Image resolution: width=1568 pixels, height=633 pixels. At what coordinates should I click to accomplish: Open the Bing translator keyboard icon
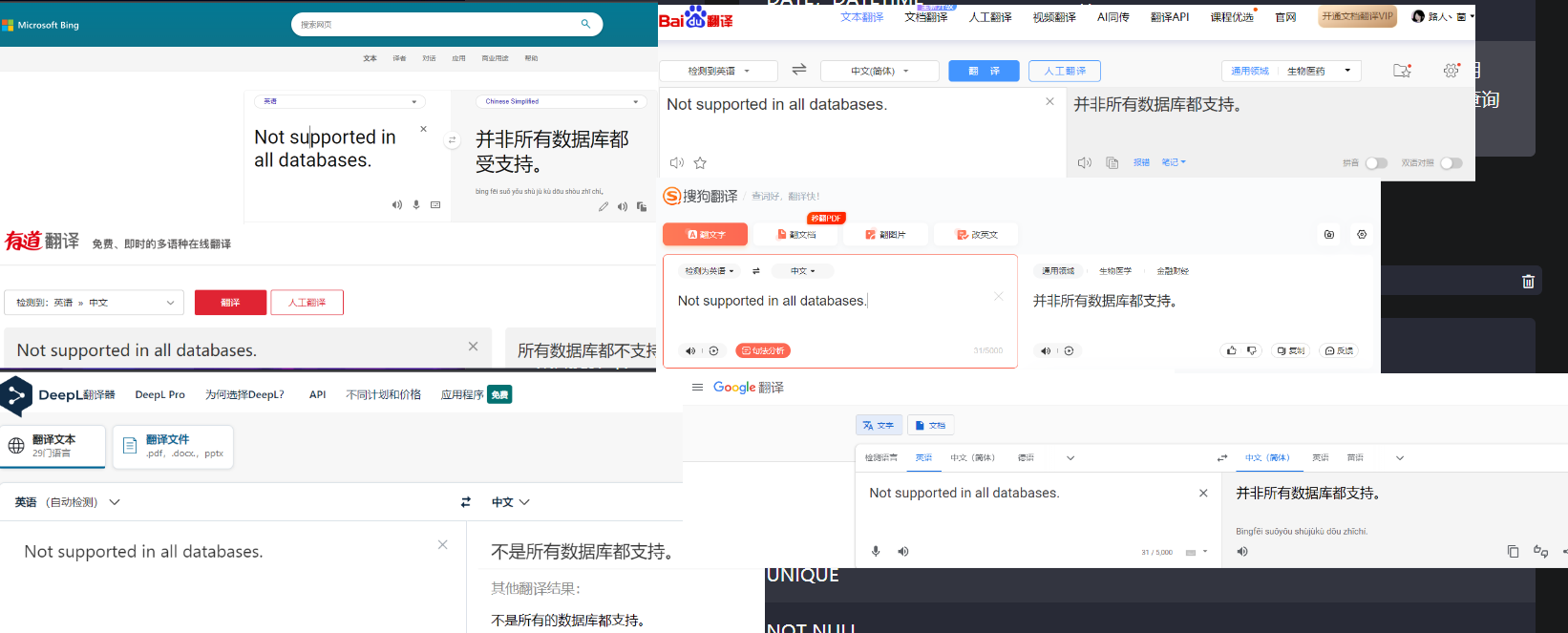435,204
